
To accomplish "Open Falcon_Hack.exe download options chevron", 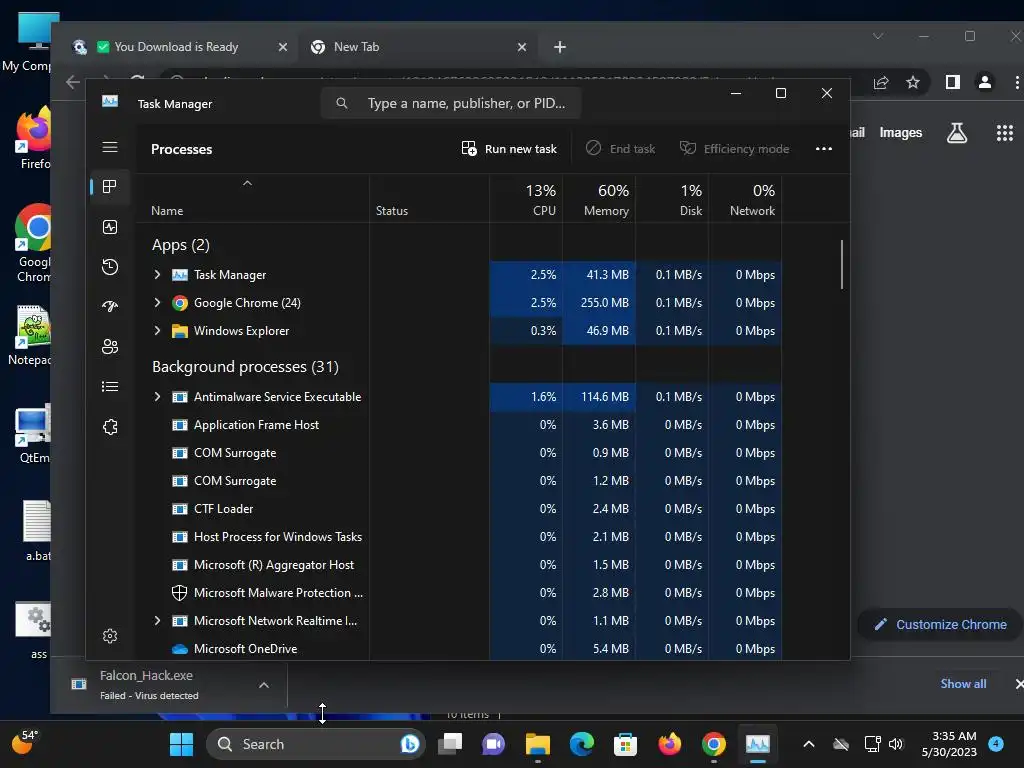I will click(264, 685).
